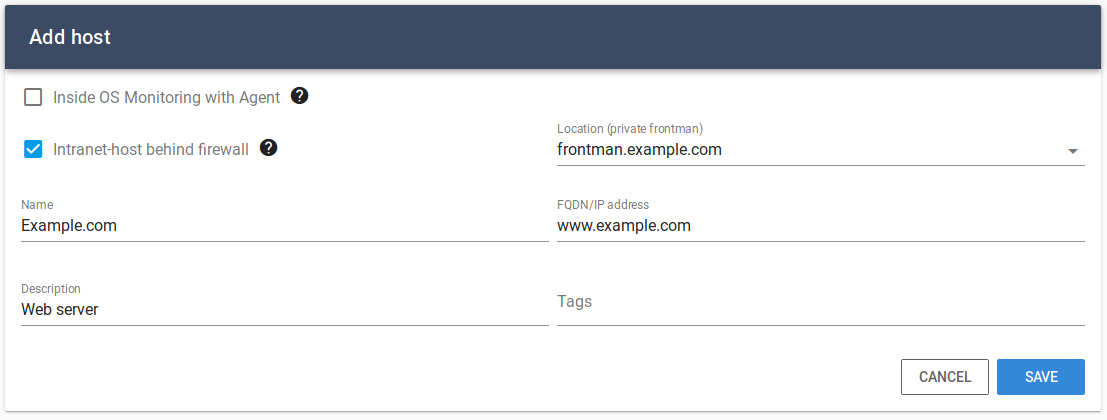Viewport: 1107px width, 420px height.
Task: Save the new host
Action: (x=1041, y=377)
